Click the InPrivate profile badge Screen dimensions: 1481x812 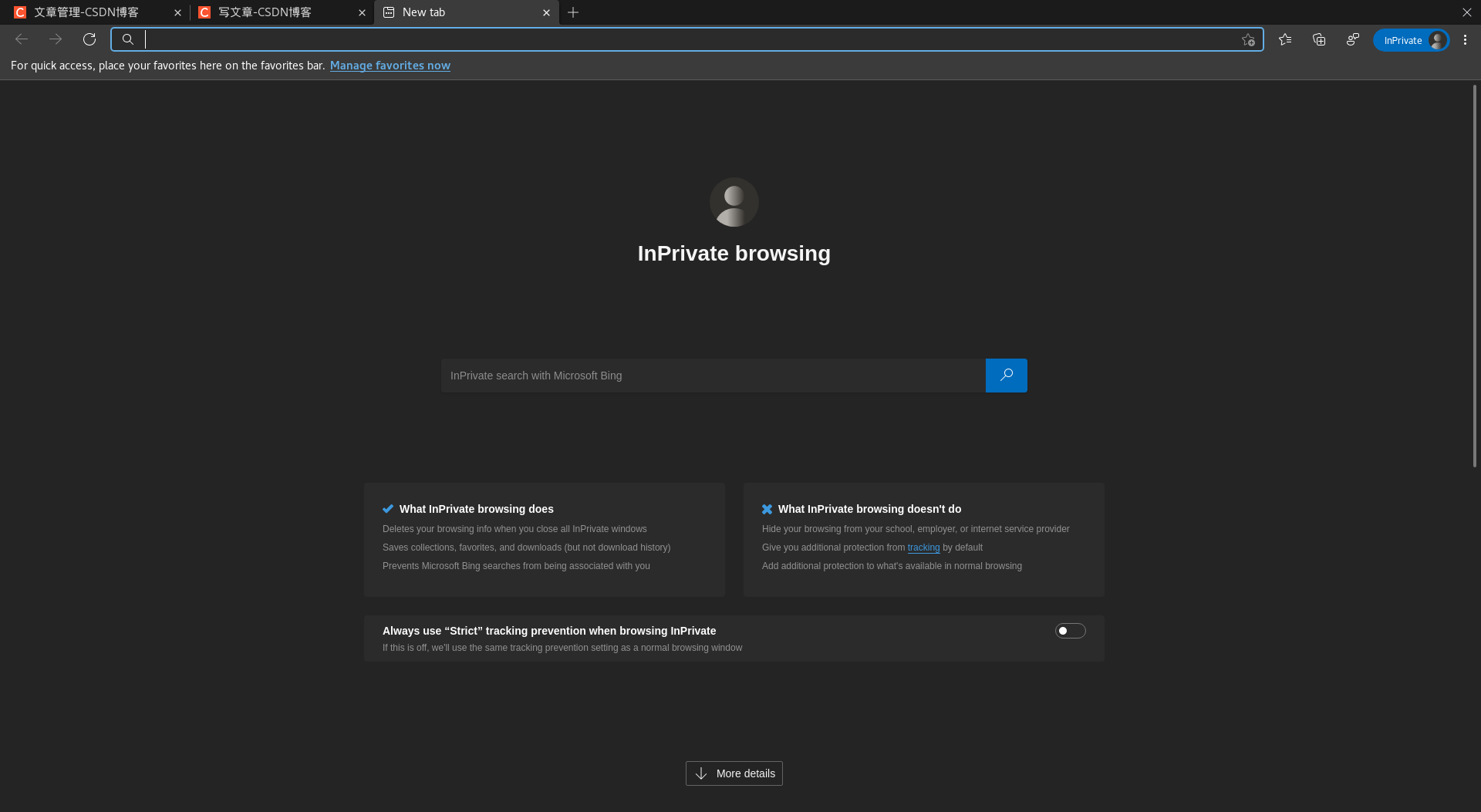[1411, 40]
